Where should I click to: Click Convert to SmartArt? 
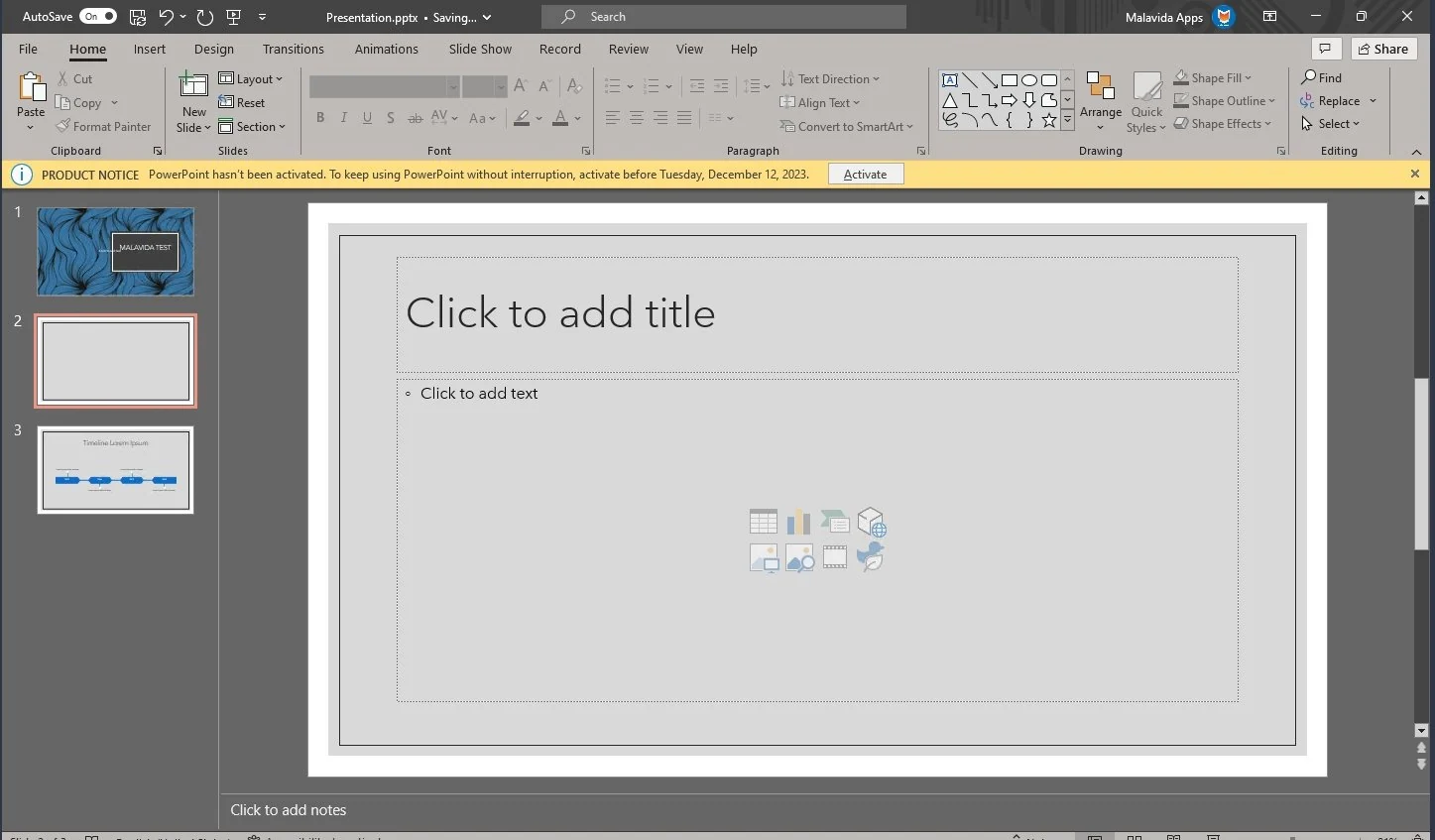point(846,127)
